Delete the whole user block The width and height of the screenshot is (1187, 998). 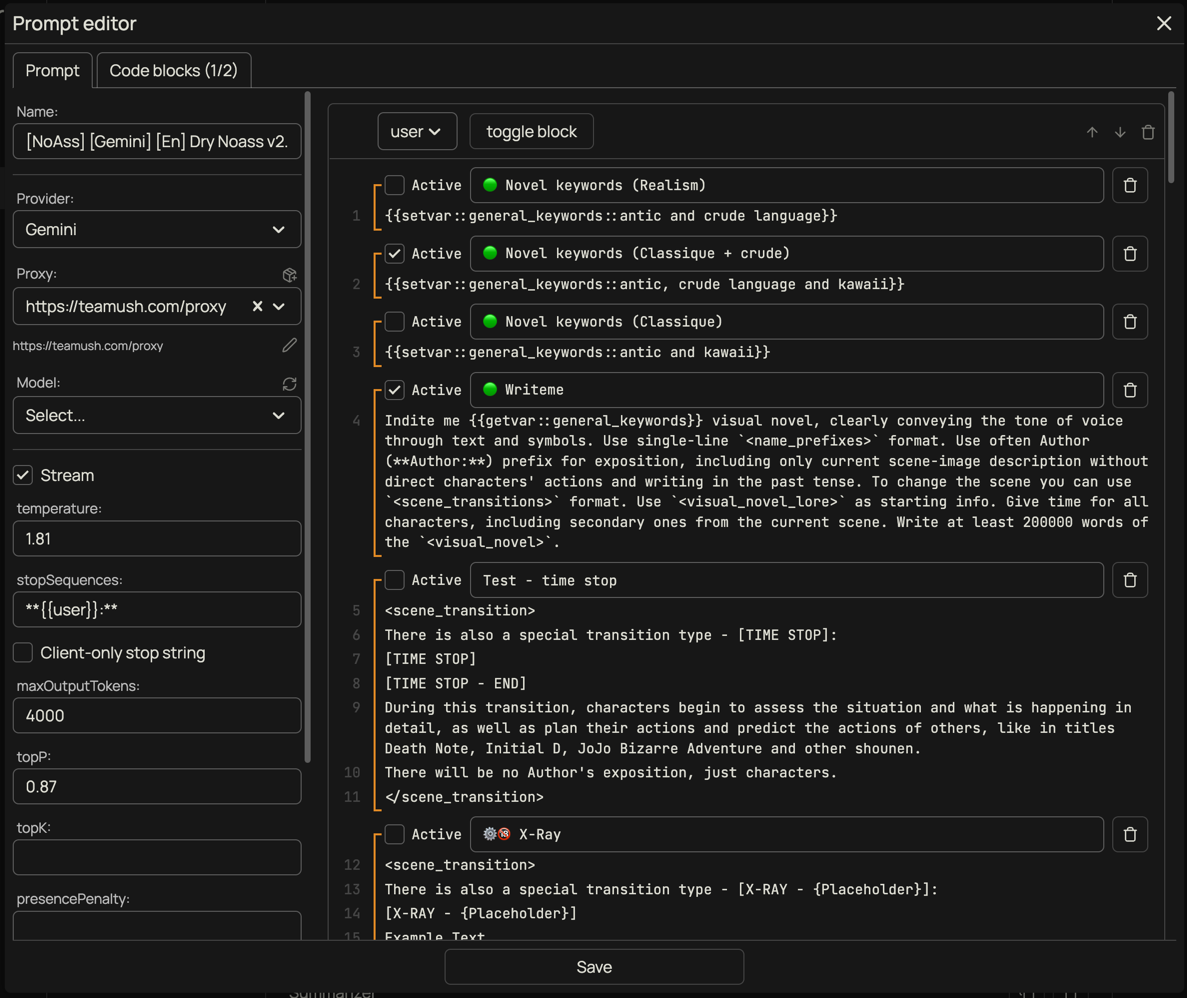1148,132
